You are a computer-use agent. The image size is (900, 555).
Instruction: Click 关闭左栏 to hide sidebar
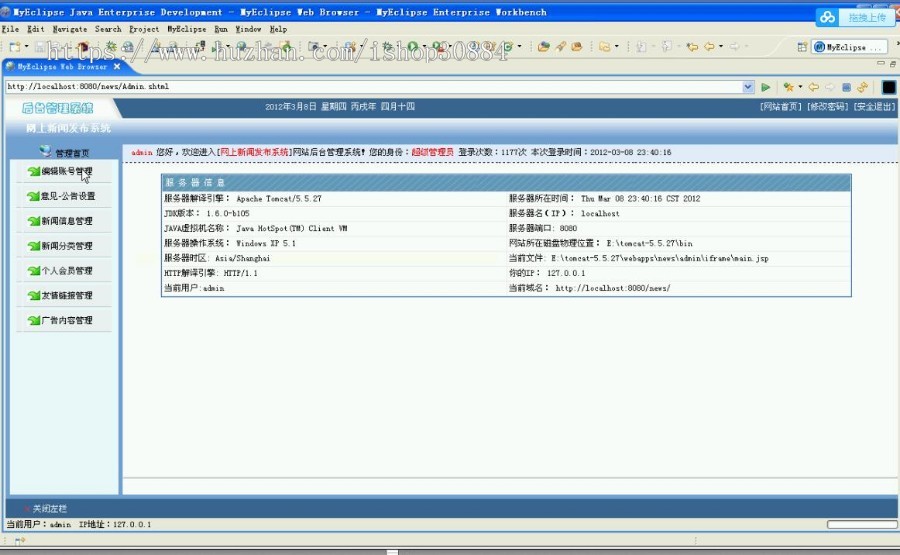49,509
